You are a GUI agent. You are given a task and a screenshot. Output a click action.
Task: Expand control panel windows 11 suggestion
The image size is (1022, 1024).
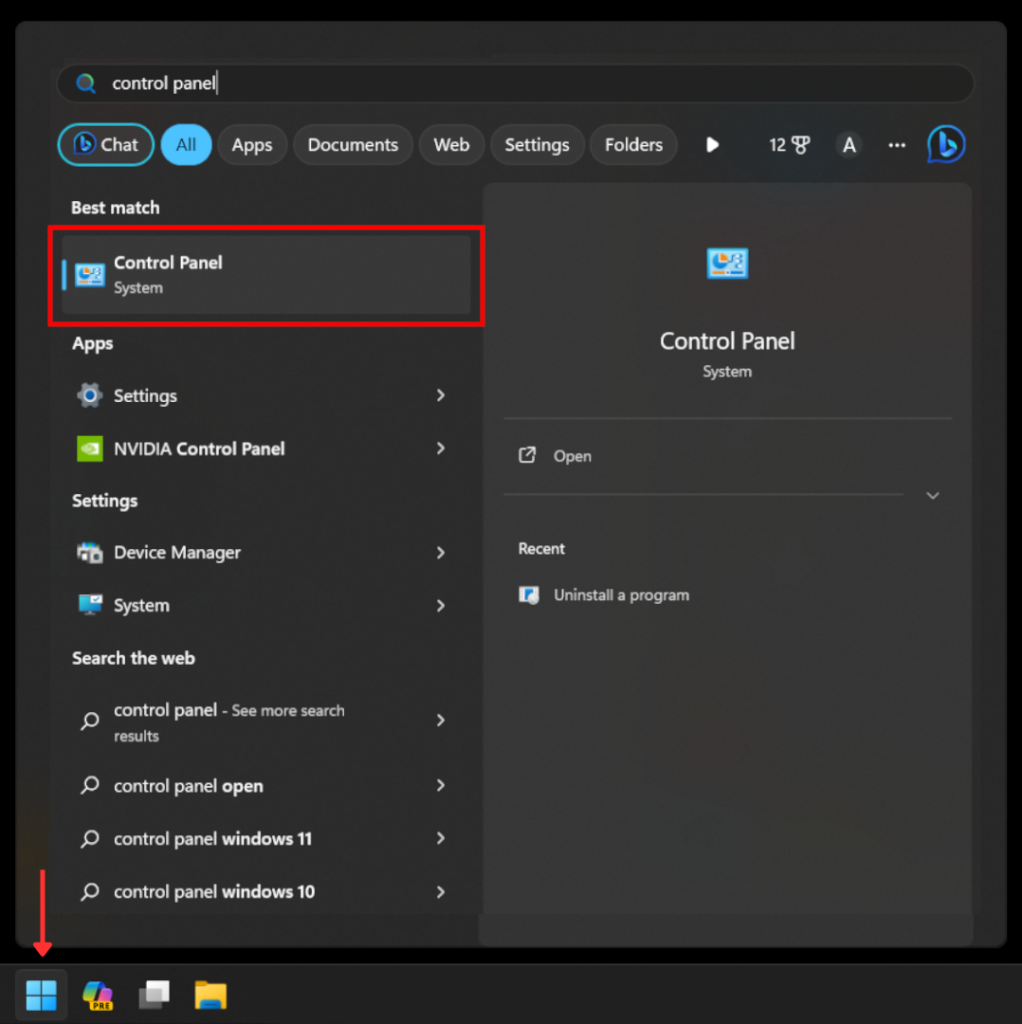(x=440, y=838)
